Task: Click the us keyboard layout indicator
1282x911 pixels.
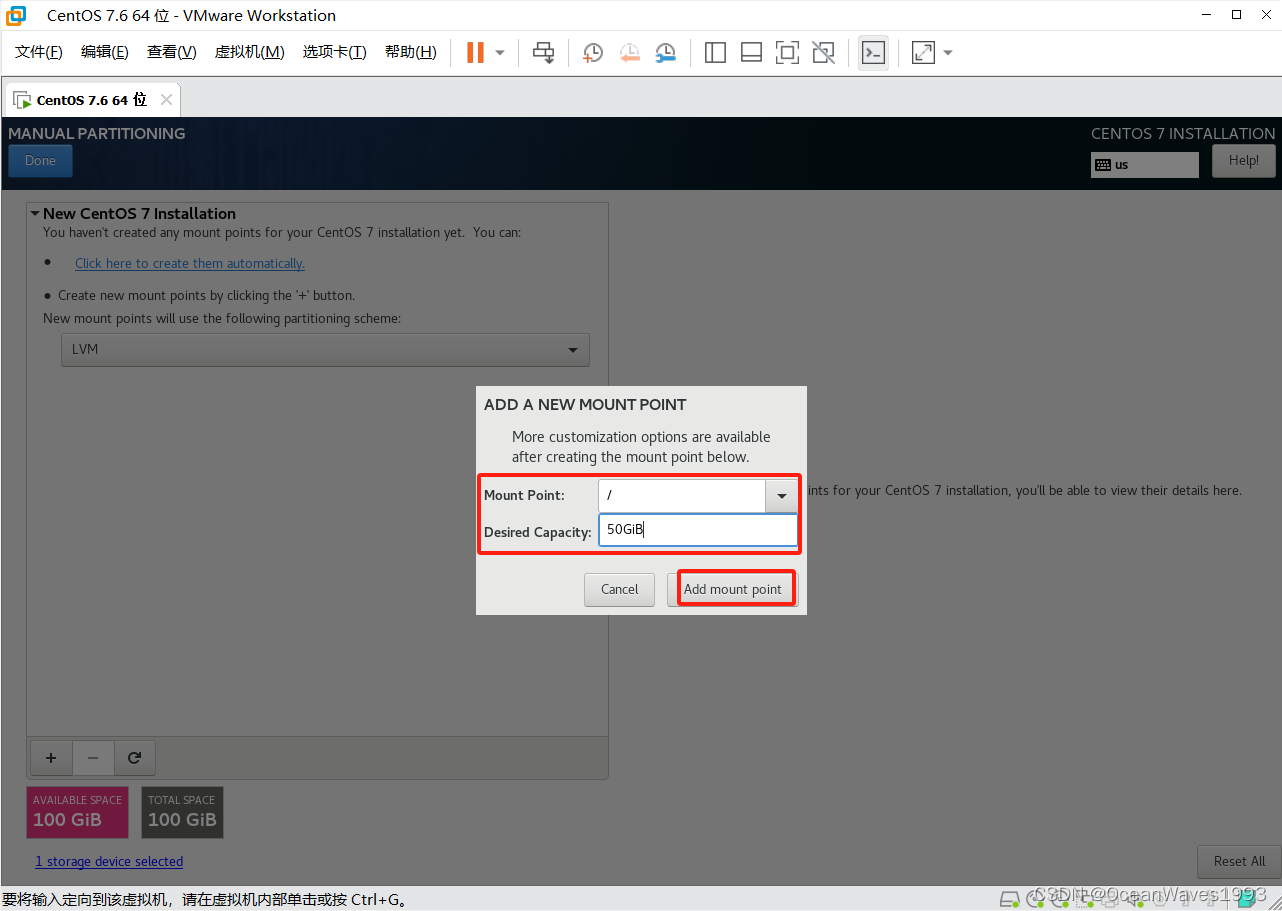Action: pos(1145,165)
